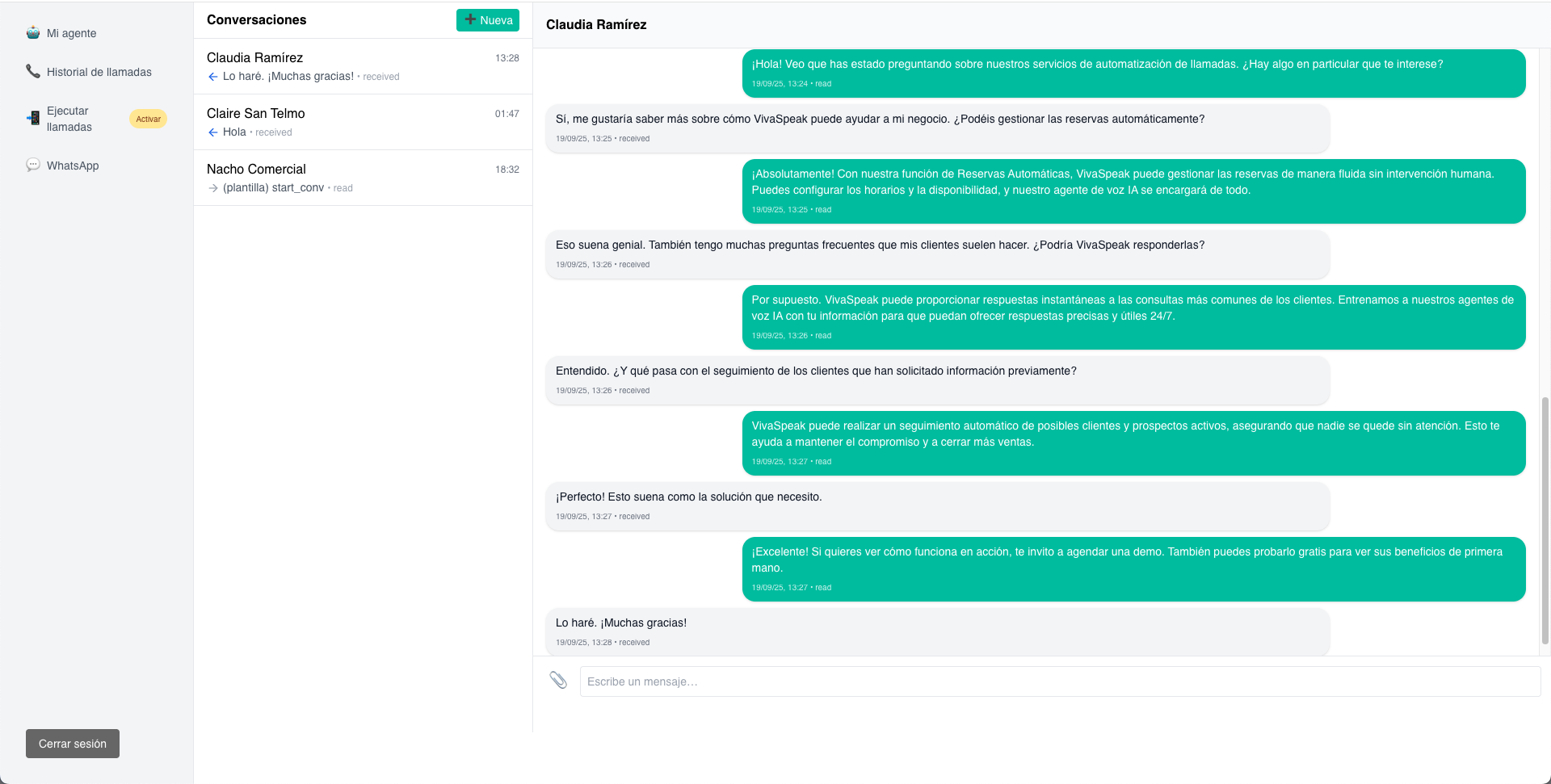Open the Mi agente menu item
The height and width of the screenshot is (784, 1551).
pos(71,33)
